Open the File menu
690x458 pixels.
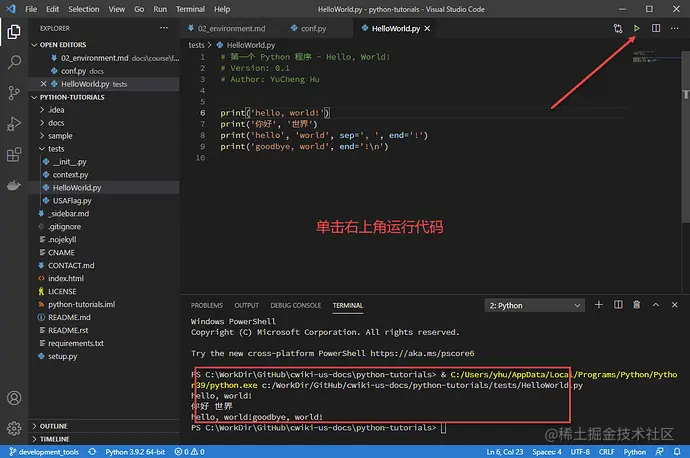[31, 9]
